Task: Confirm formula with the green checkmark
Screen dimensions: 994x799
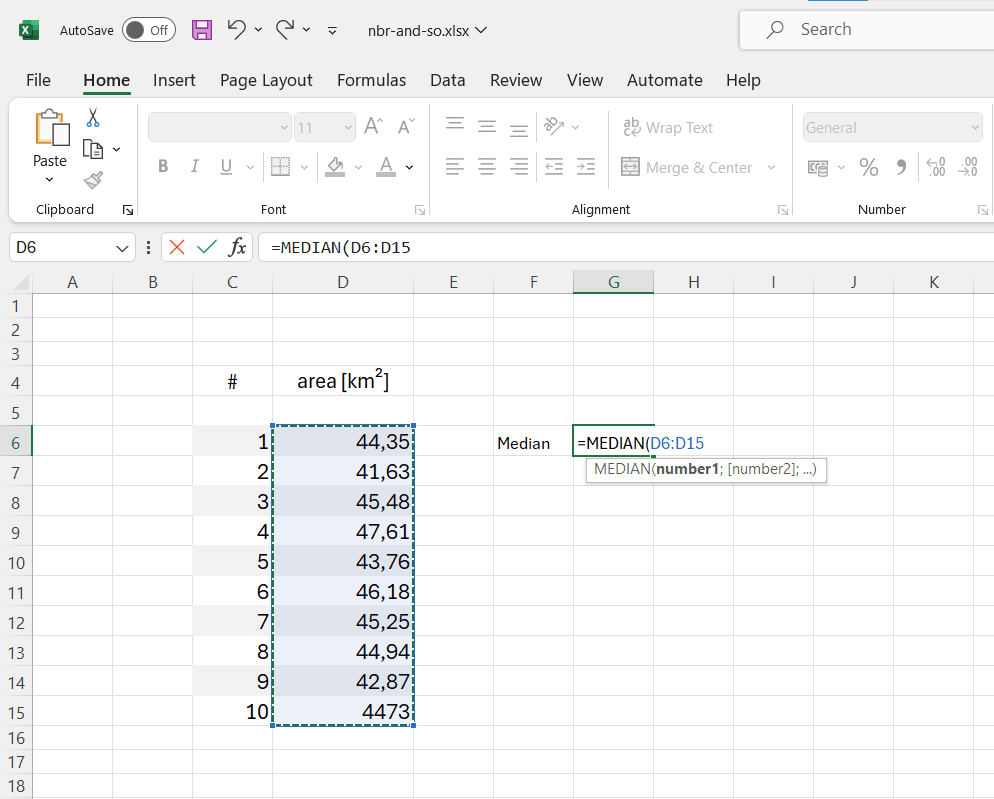Action: 207,247
